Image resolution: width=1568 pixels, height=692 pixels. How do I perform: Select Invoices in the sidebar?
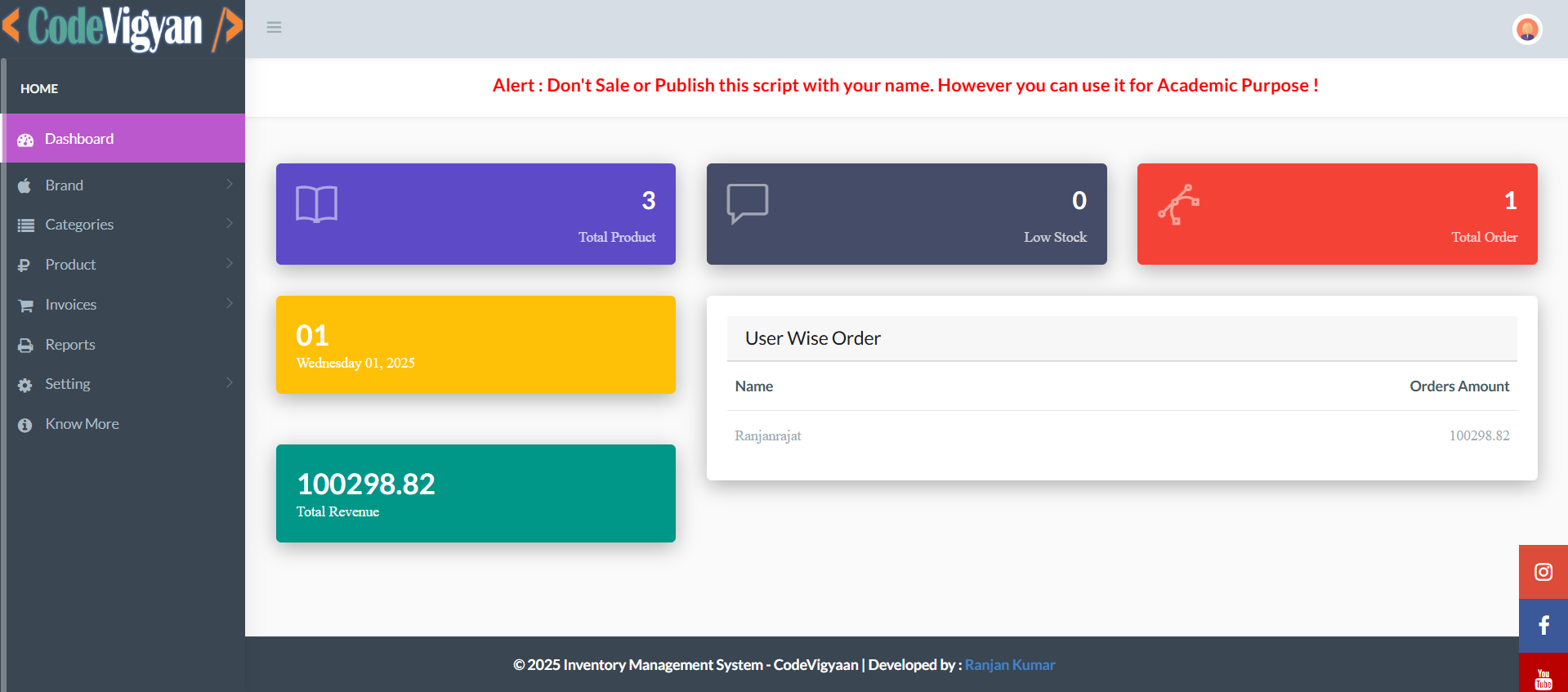click(x=71, y=305)
